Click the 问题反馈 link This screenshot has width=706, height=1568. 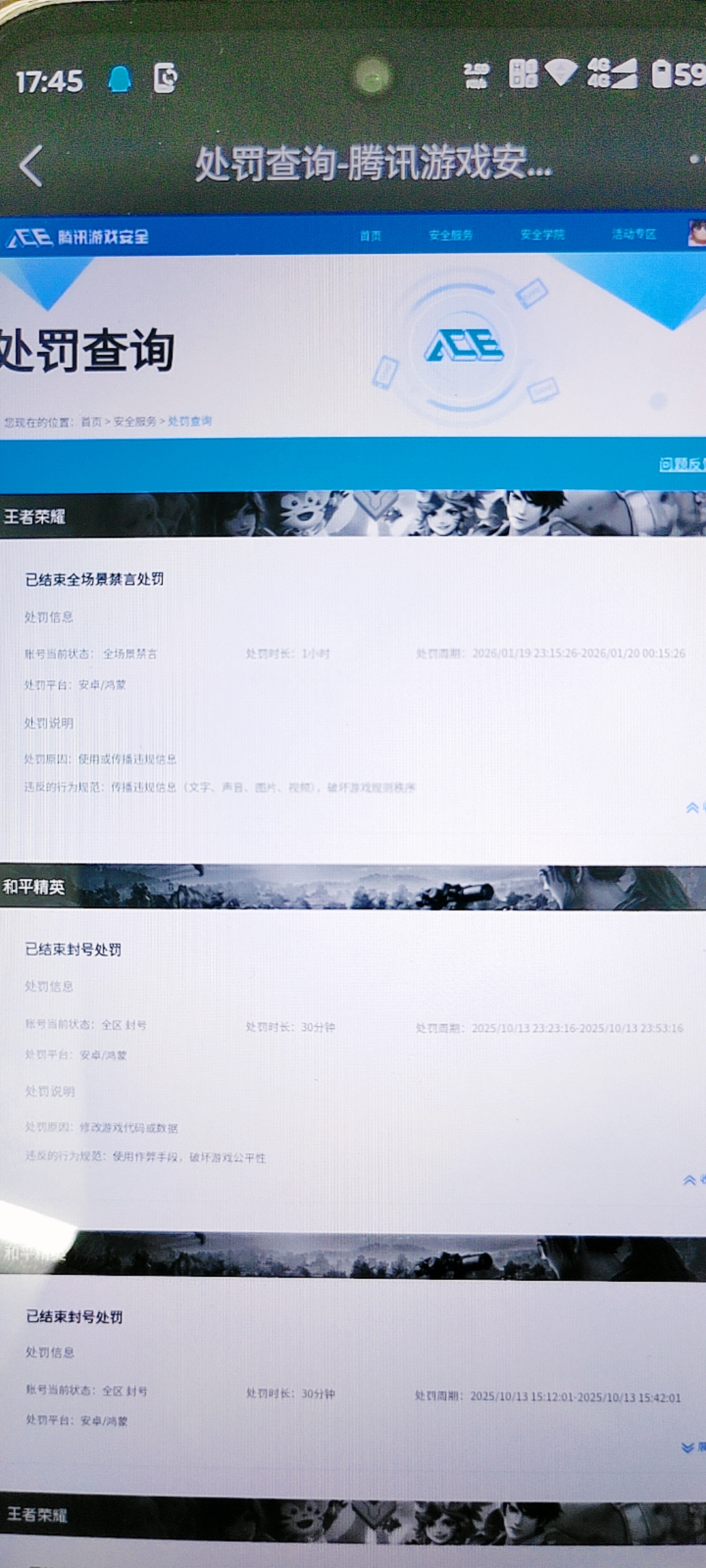pyautogui.click(x=681, y=465)
